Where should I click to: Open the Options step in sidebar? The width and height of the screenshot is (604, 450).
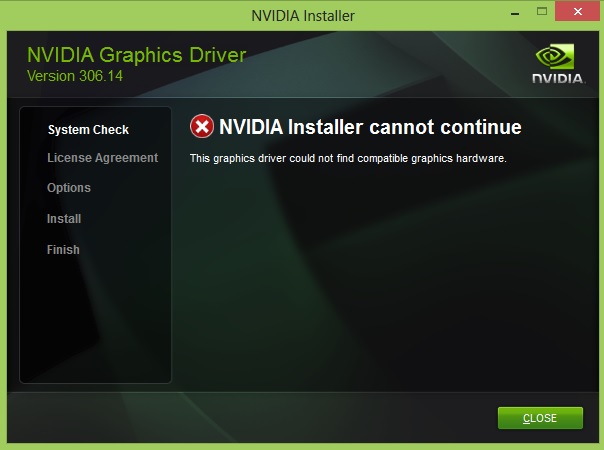coord(69,188)
